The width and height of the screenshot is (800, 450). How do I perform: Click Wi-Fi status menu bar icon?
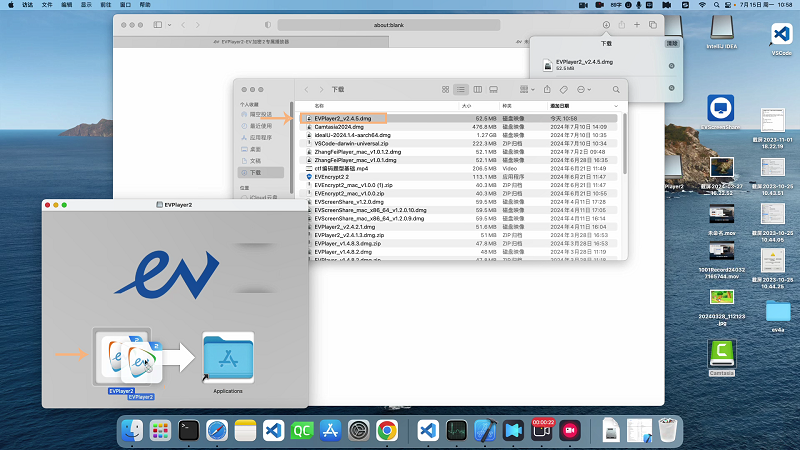pos(702,5)
